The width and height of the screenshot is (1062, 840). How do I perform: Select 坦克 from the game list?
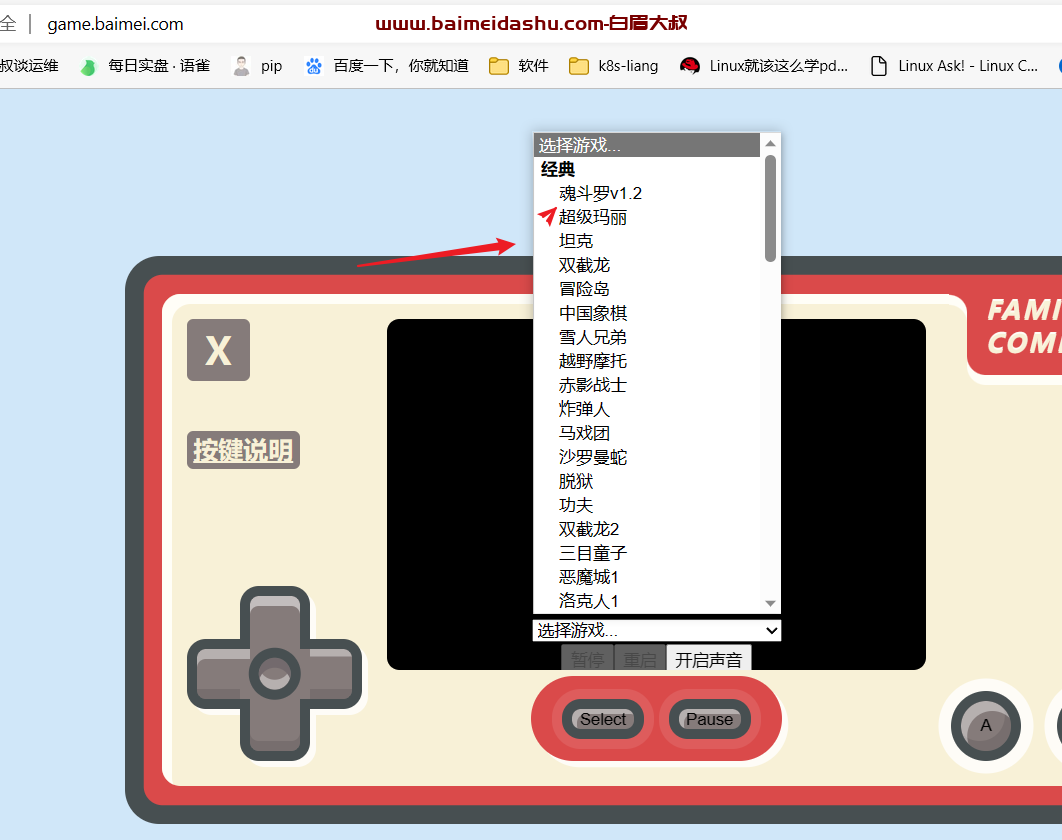pos(647,241)
